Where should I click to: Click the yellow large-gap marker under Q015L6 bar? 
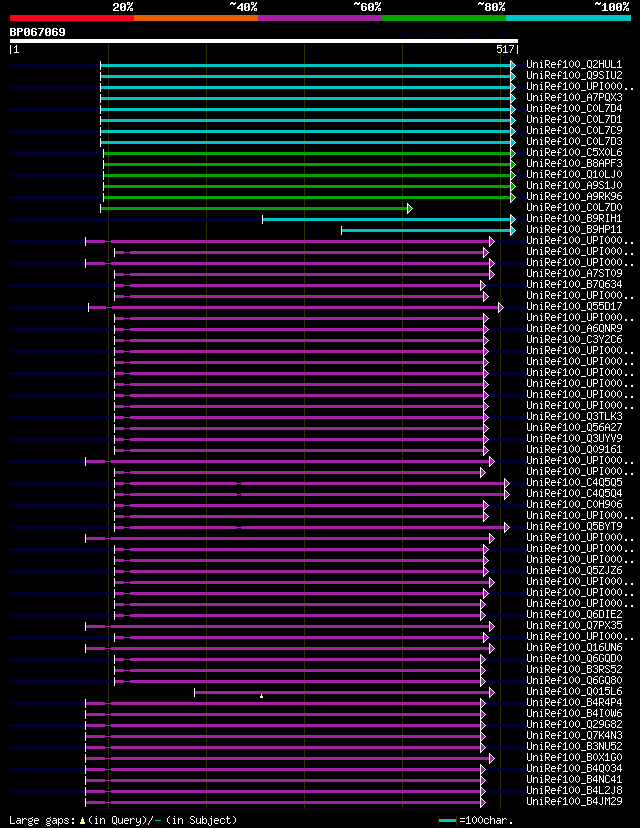coord(261,696)
